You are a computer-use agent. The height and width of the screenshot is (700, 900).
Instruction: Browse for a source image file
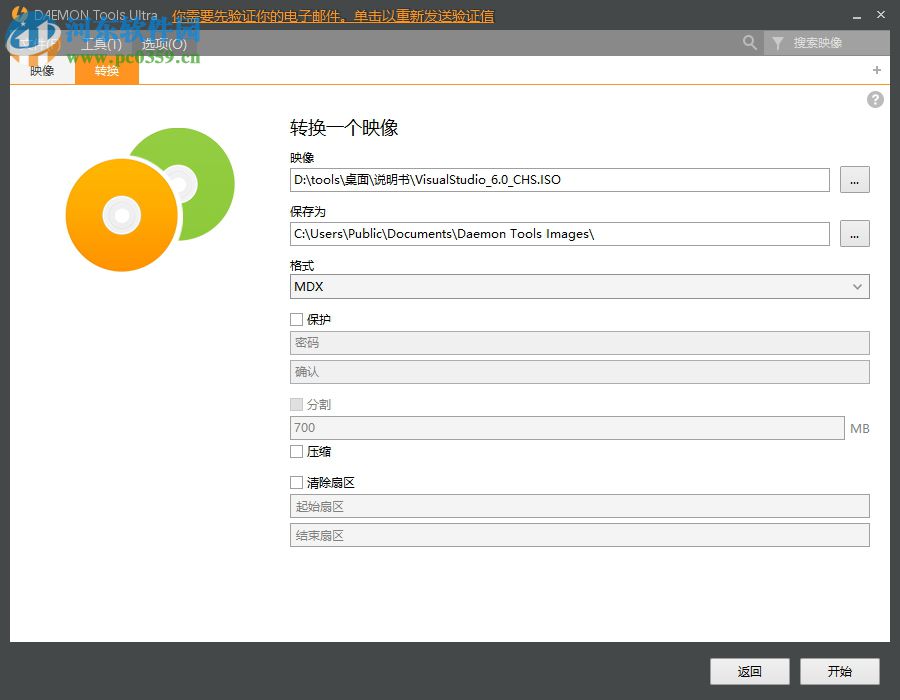(x=854, y=180)
